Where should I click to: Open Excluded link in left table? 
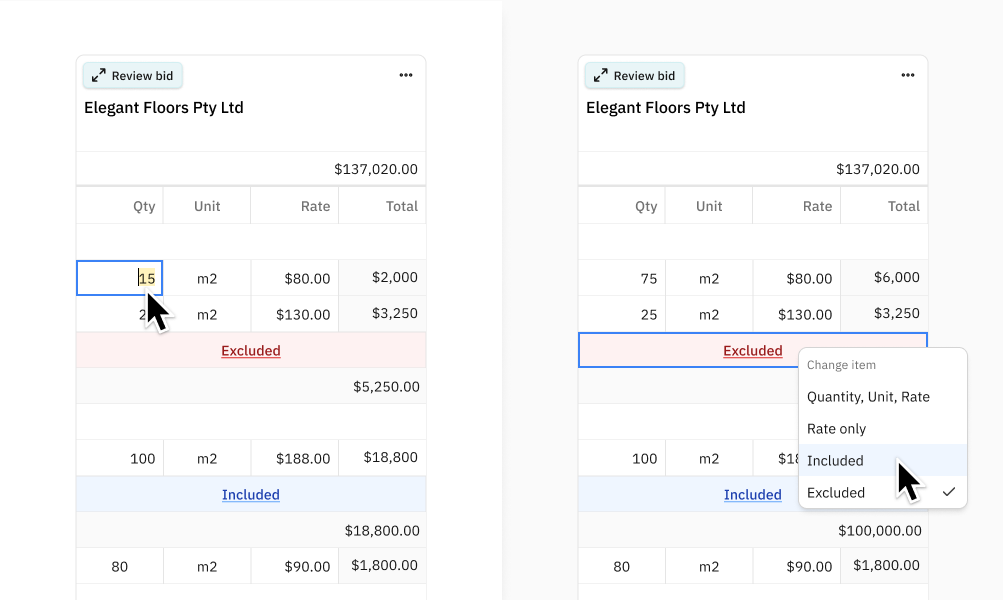[x=250, y=350]
